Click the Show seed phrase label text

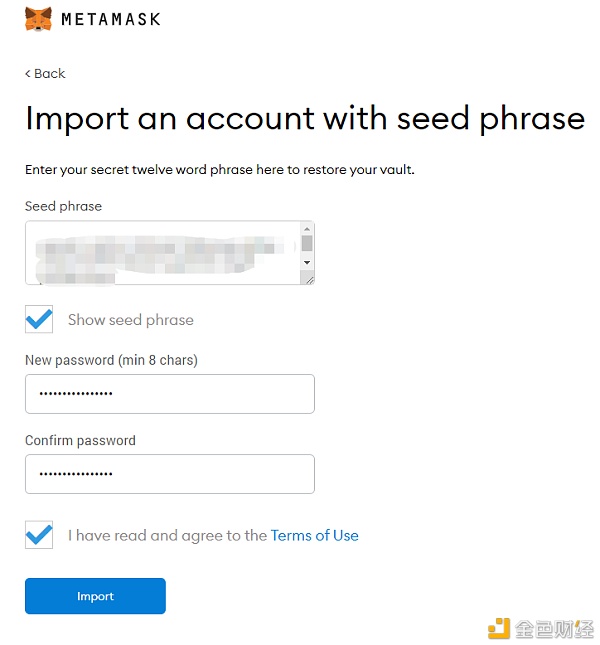point(131,320)
